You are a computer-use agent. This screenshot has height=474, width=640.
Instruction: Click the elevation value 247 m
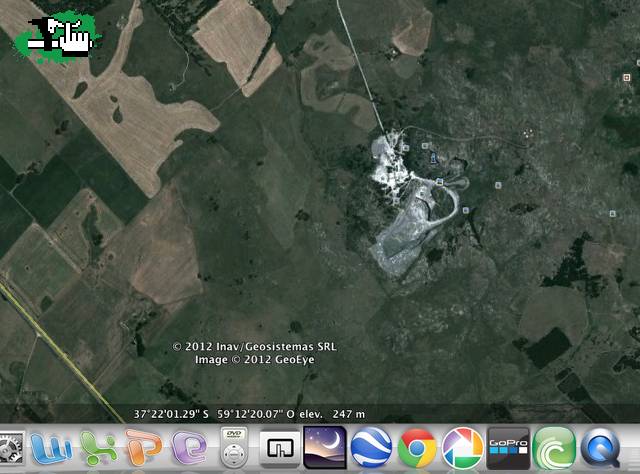(349, 414)
